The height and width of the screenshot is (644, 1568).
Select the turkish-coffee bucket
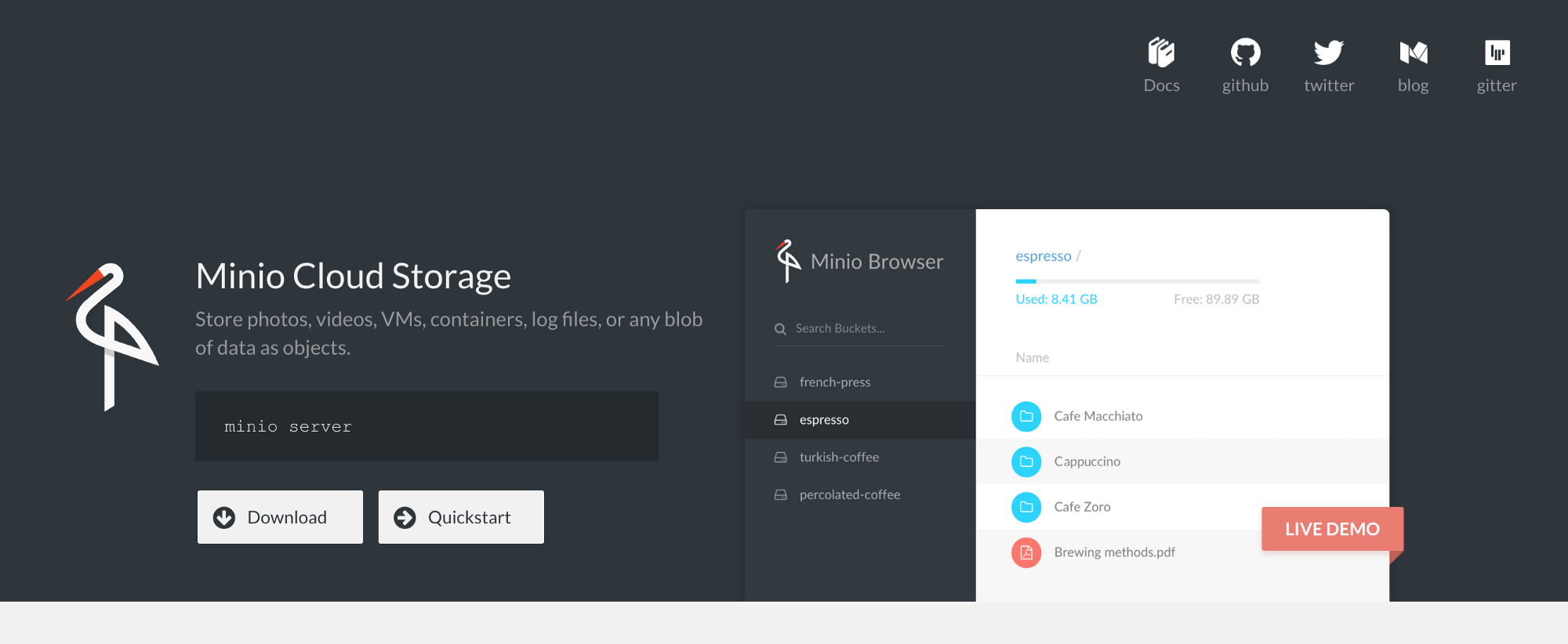[x=860, y=458]
